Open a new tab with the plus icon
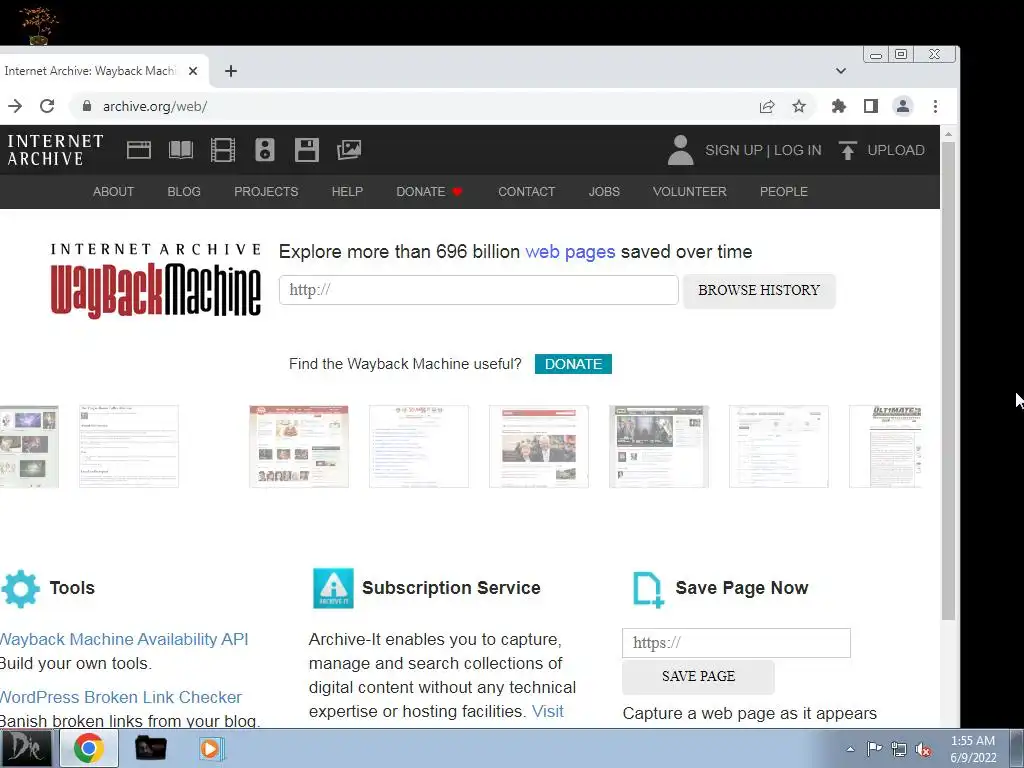 coord(231,71)
